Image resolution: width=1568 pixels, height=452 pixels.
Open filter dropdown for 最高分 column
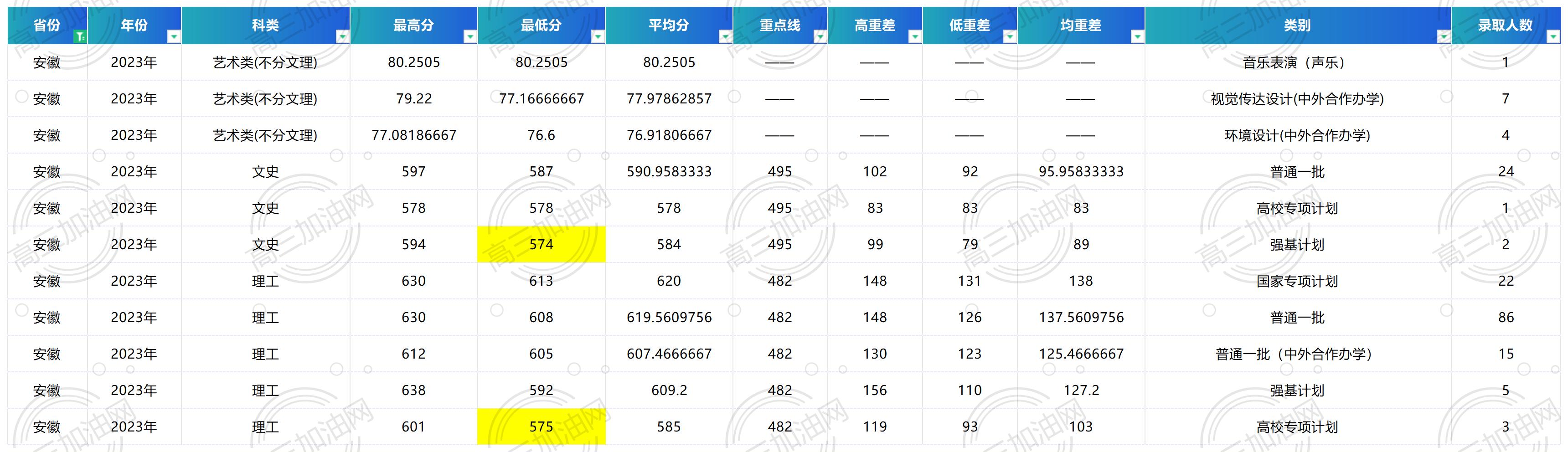click(470, 37)
